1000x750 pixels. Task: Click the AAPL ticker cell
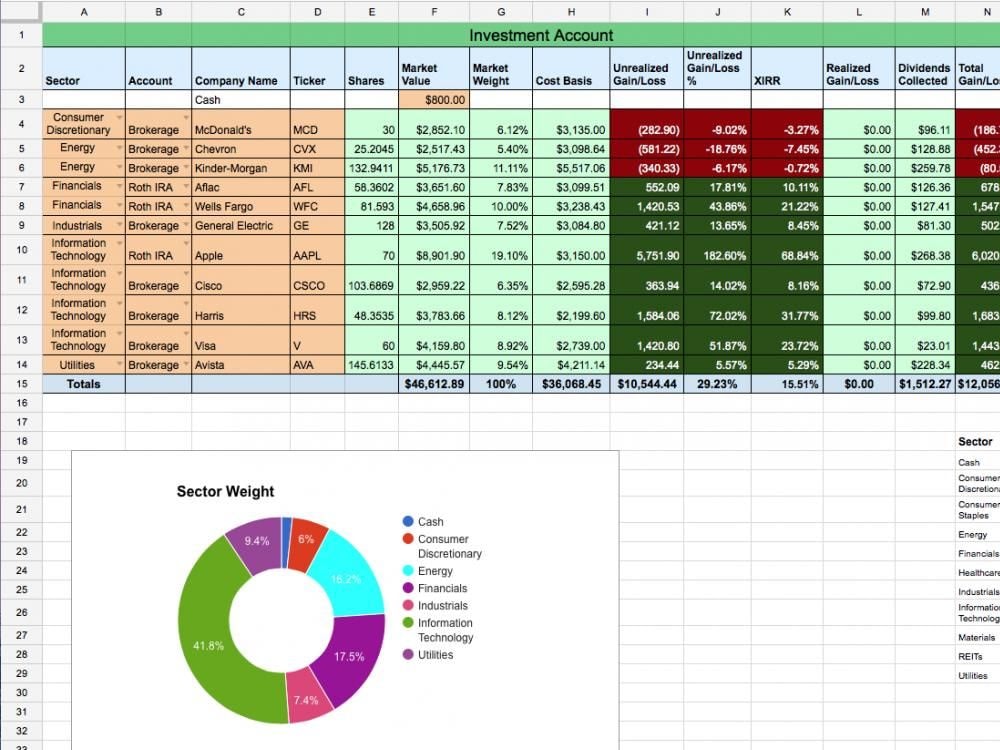(x=317, y=250)
